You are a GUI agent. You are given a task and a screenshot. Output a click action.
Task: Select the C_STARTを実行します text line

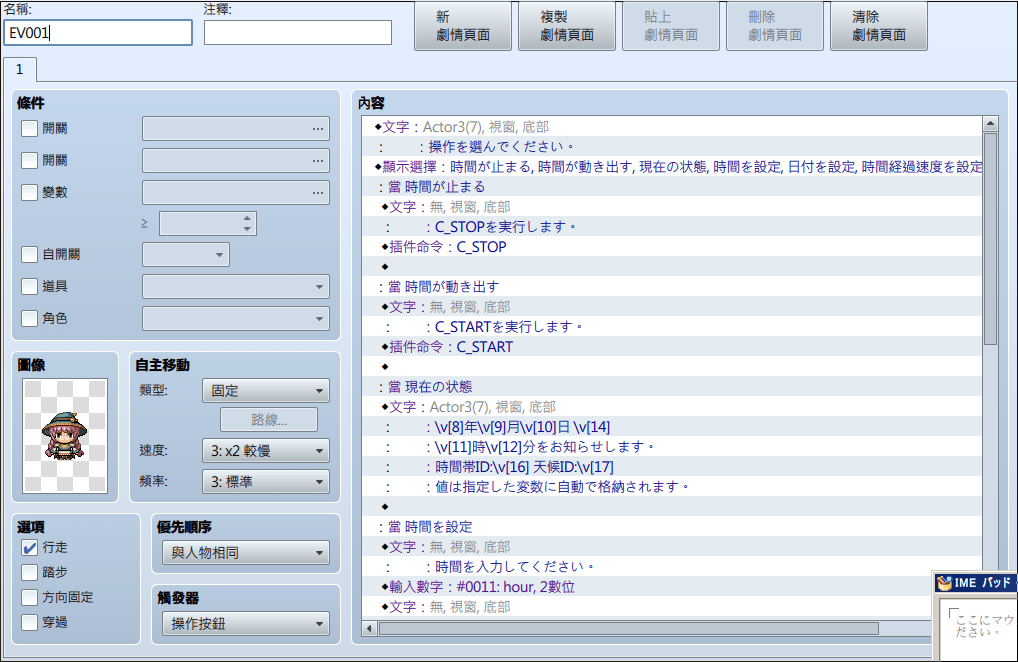[x=673, y=326]
